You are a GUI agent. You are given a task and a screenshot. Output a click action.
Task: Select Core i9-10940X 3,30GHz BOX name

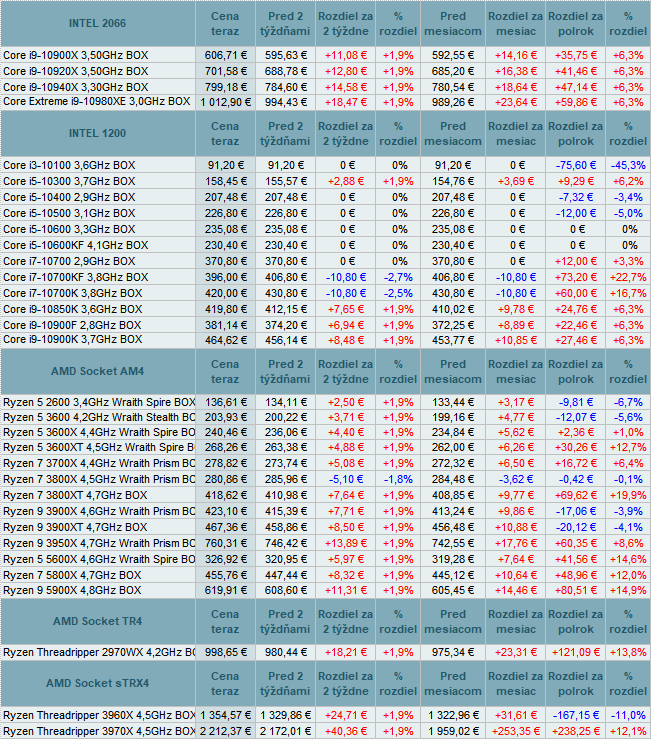pos(75,87)
